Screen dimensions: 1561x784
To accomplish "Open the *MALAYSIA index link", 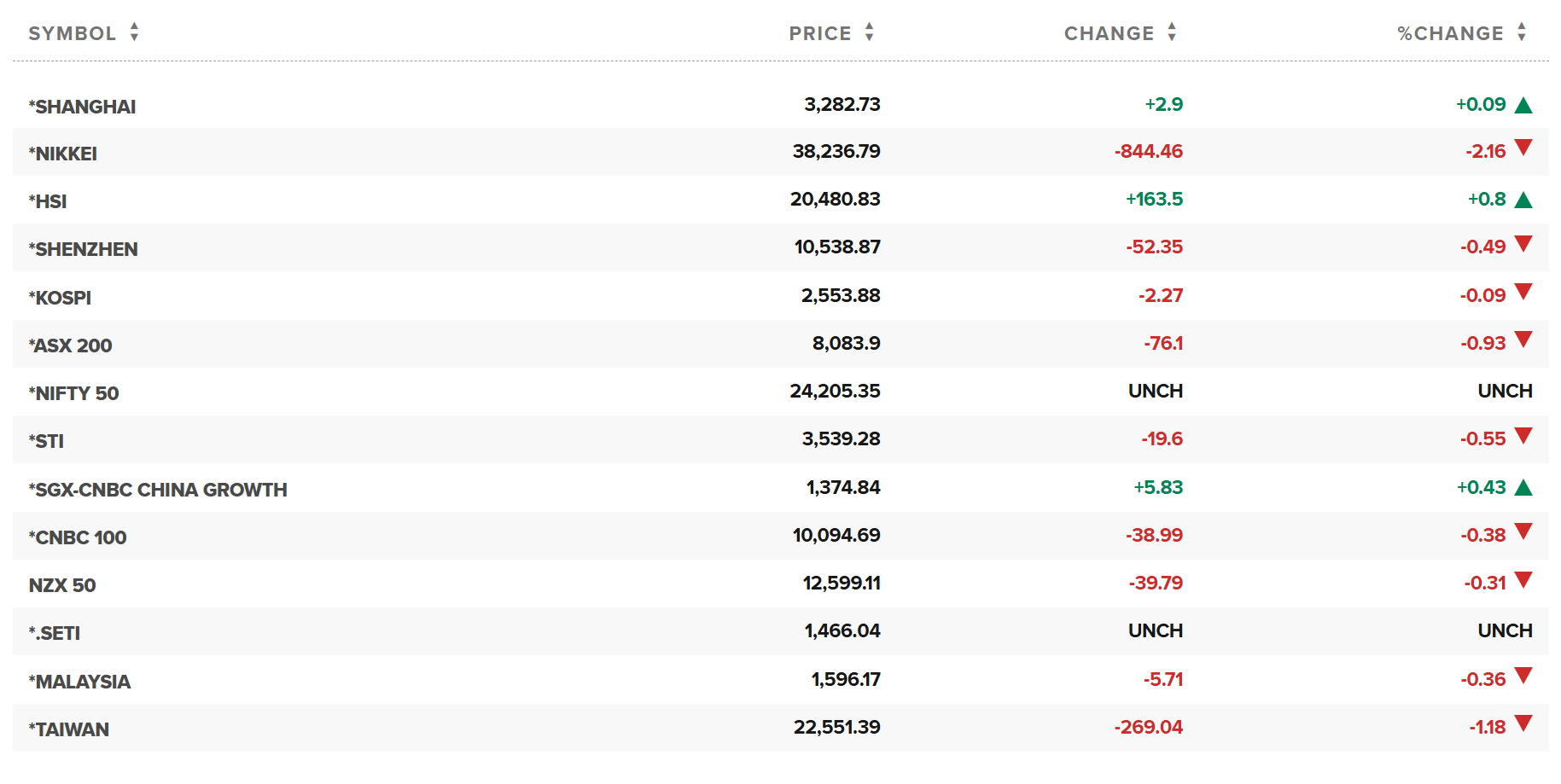I will click(x=79, y=682).
